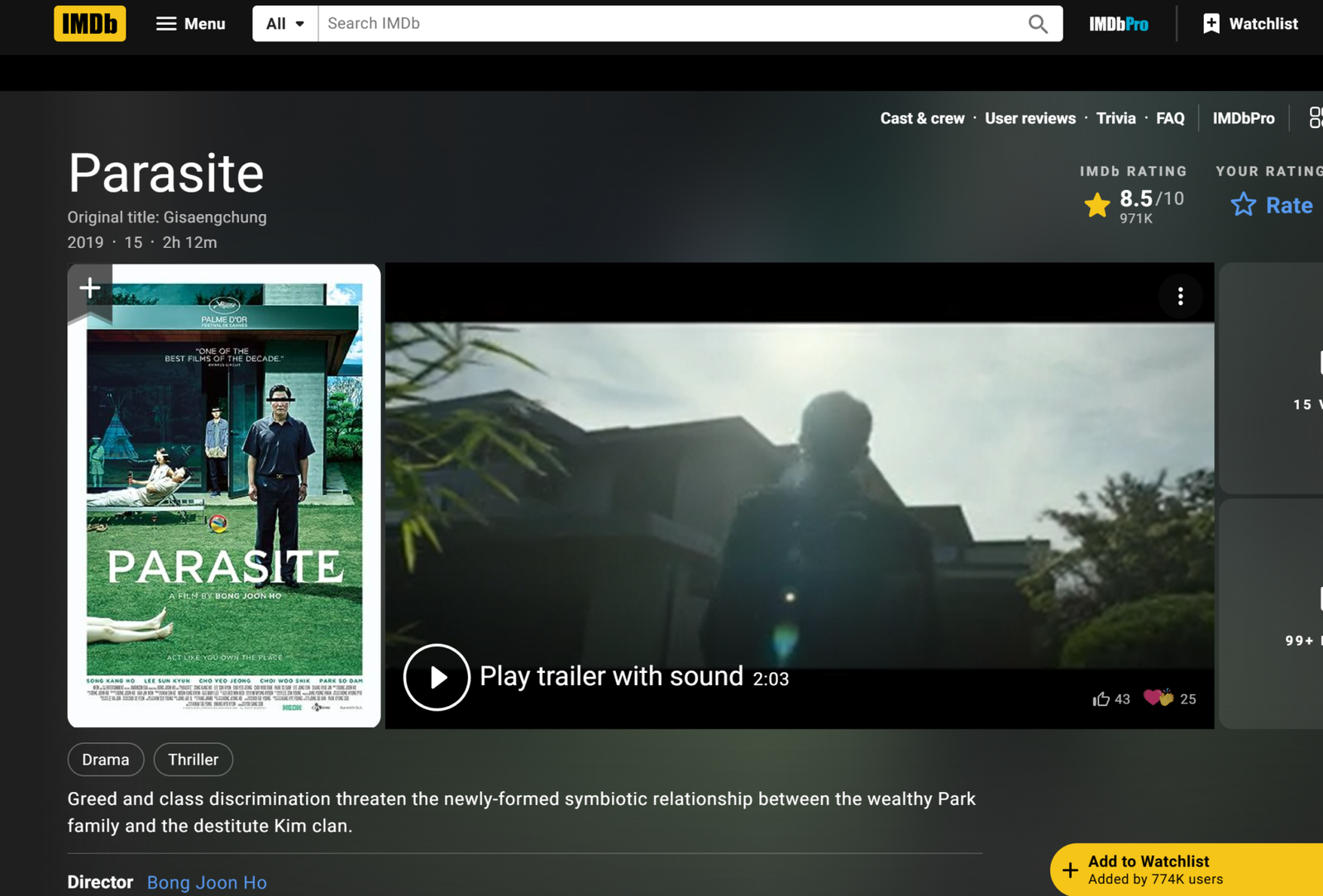Open Watchlist from the top bar
The image size is (1323, 896).
point(1250,24)
